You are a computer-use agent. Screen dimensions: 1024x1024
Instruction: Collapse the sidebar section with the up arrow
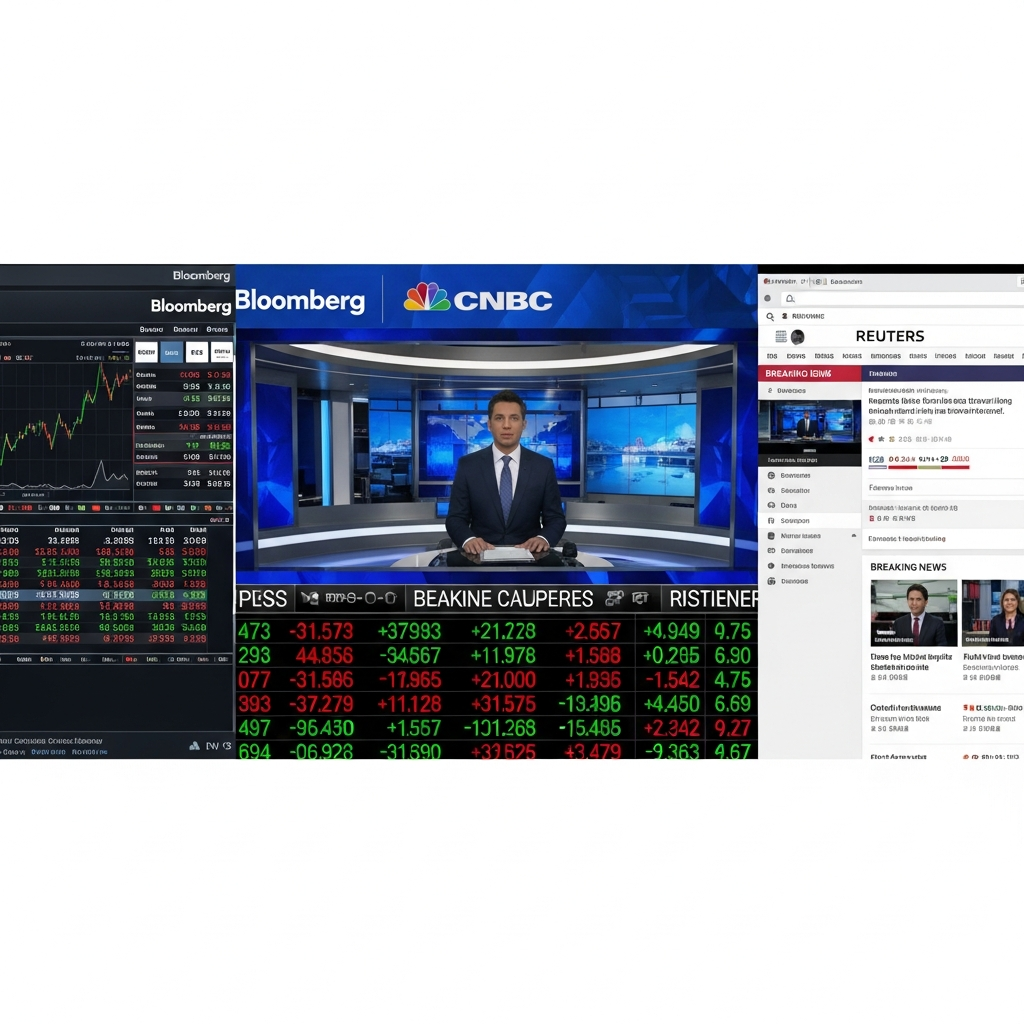(853, 536)
